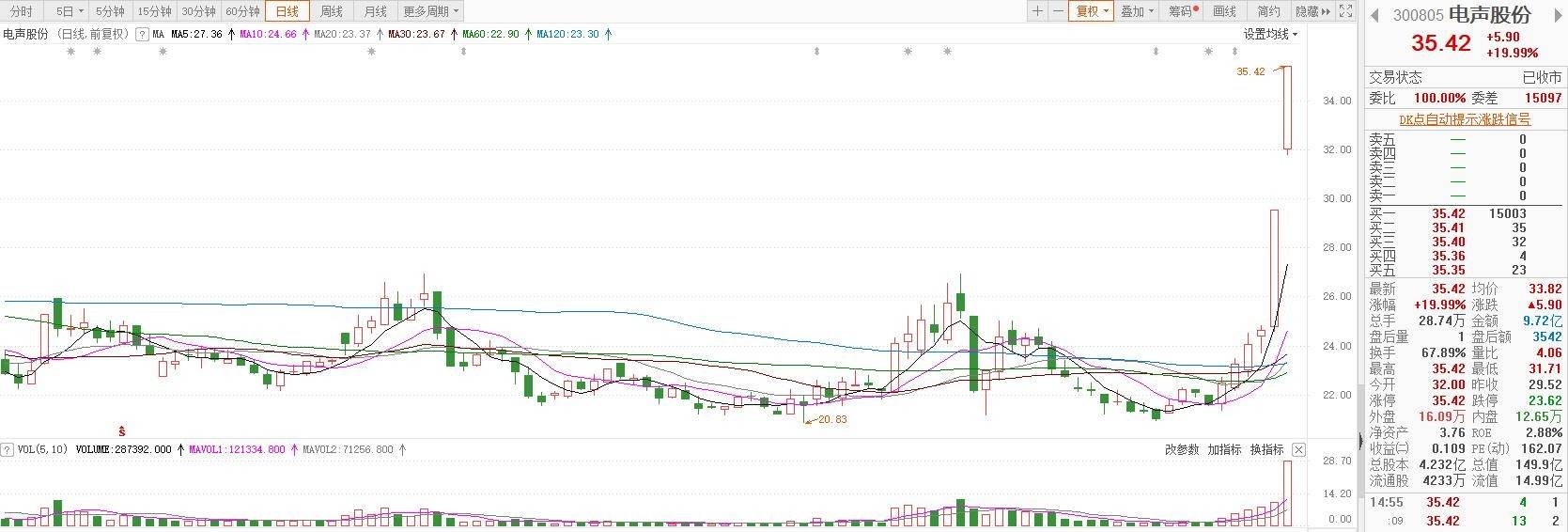Image resolution: width=1568 pixels, height=532 pixels.
Task: Click MA120:23.30 indicator label
Action: pos(567,34)
